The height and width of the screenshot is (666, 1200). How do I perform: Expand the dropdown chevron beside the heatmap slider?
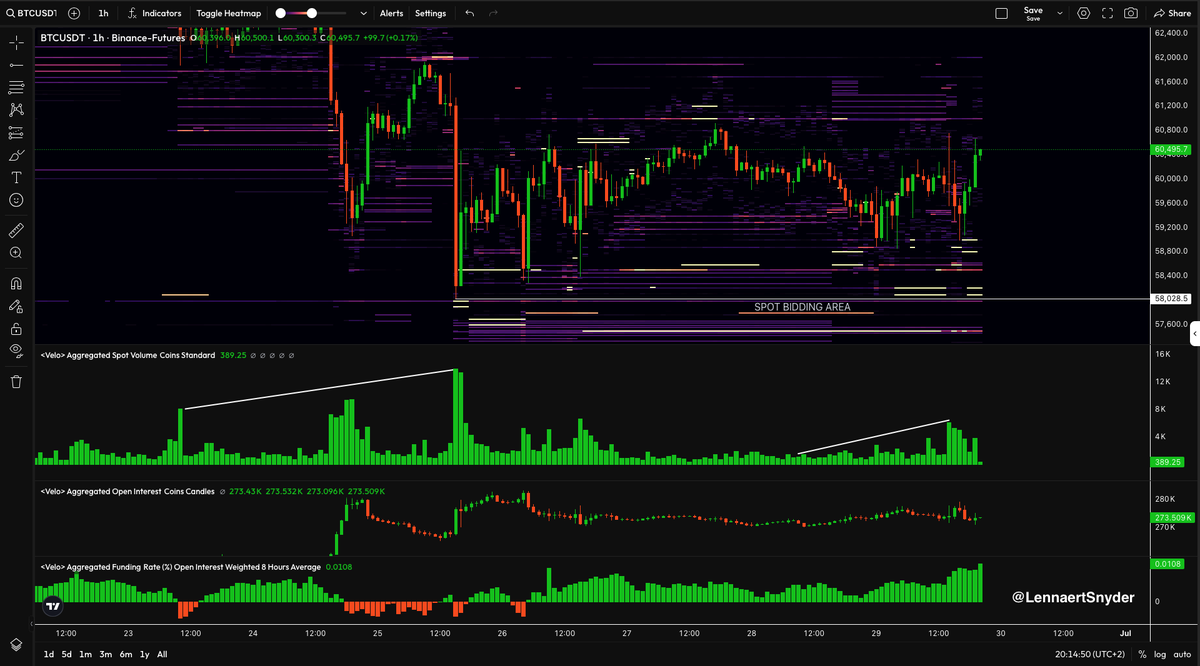point(363,13)
